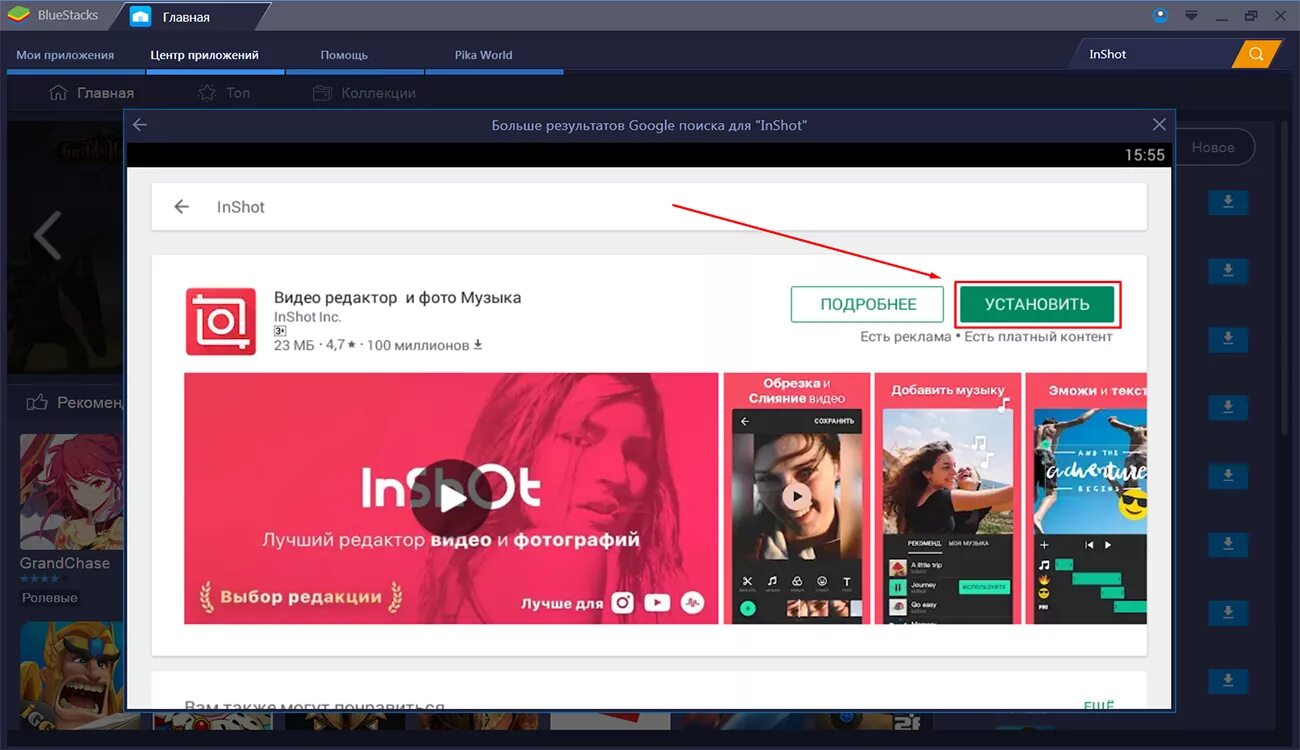
Task: Click the 15:55 clock in emulator status bar
Action: click(1145, 155)
